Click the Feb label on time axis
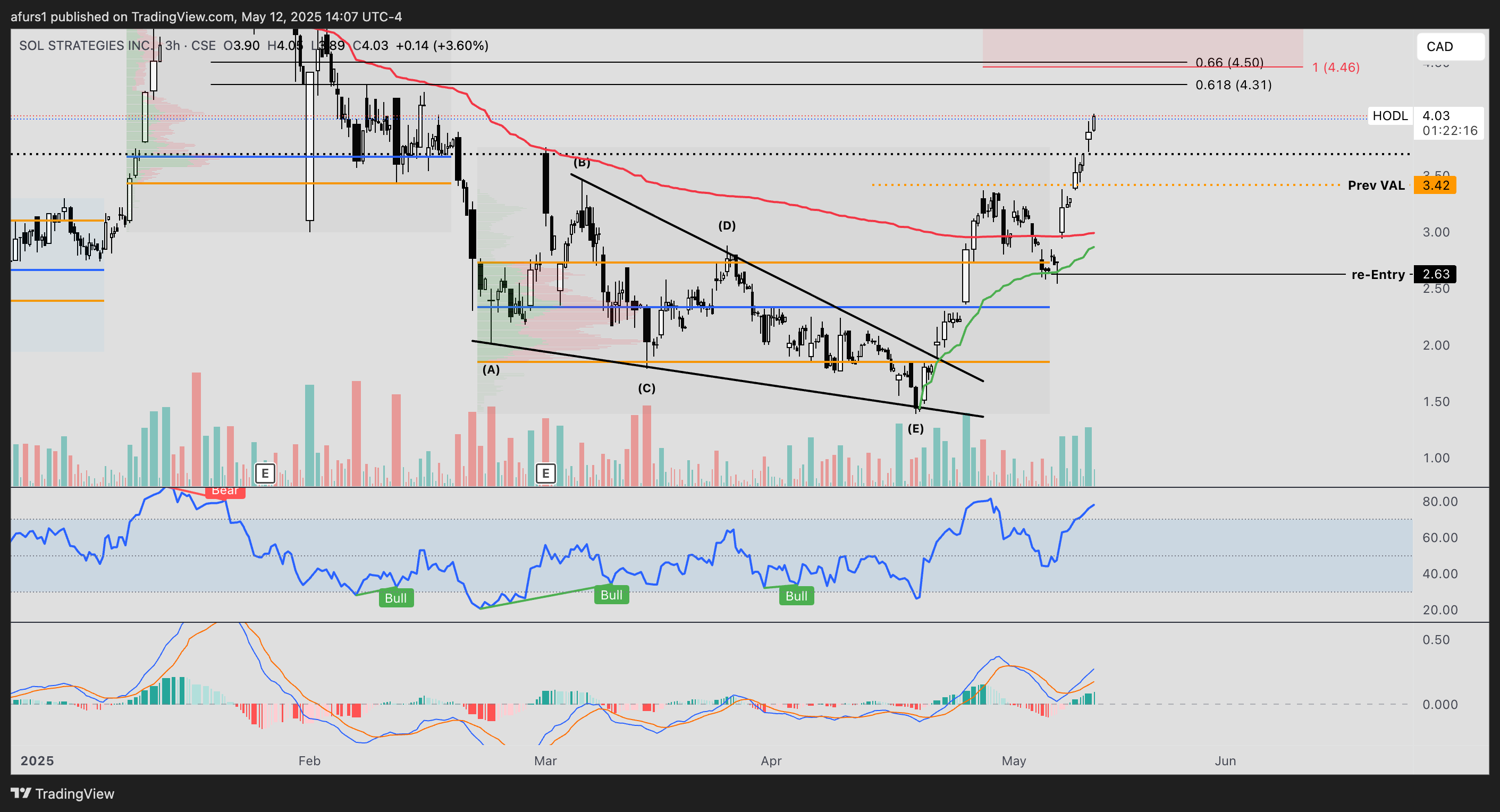Screen dimensions: 1500x812 tap(309, 761)
